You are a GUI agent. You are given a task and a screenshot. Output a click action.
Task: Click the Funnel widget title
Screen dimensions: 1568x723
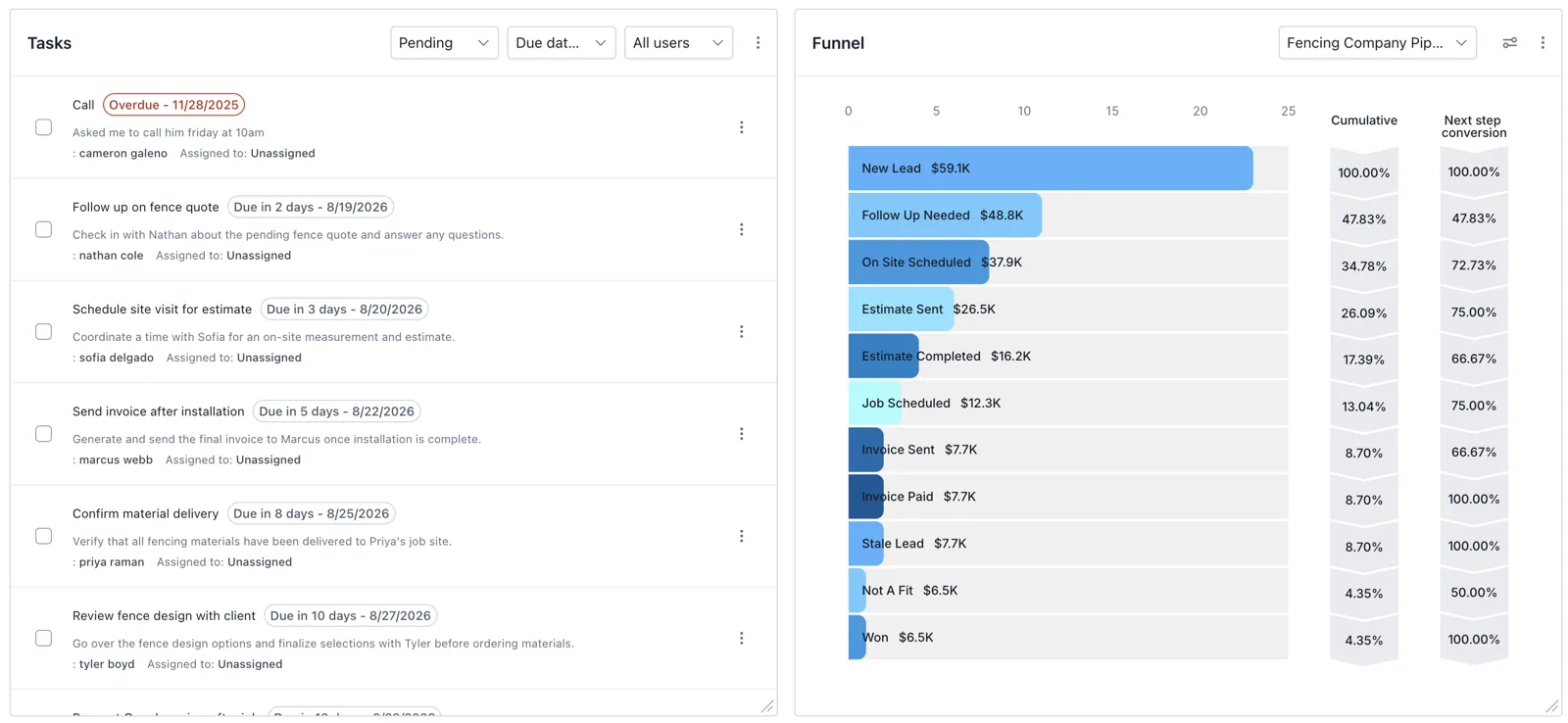(838, 43)
